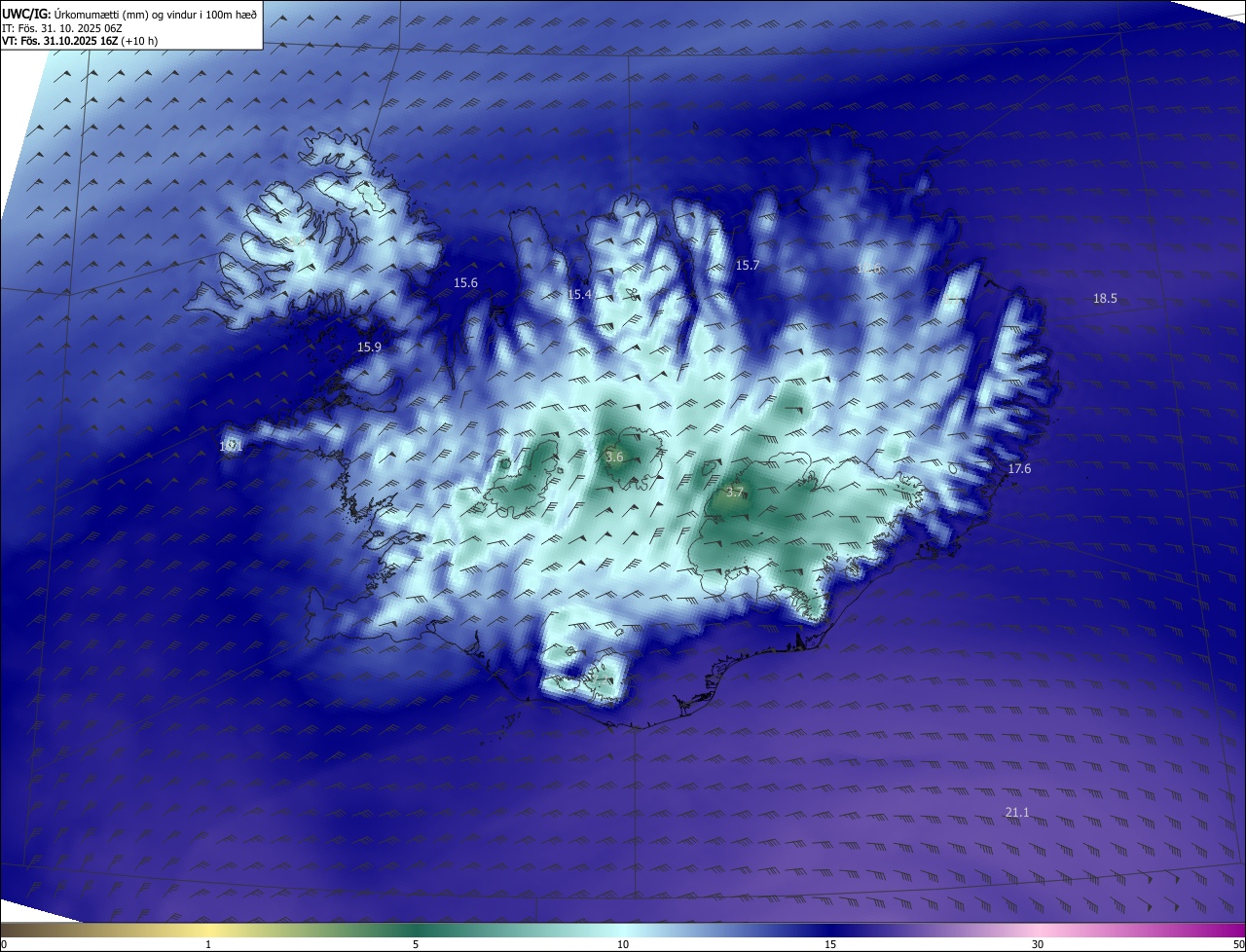The height and width of the screenshot is (952, 1246).
Task: Click the colorbar tick labeled 30
Action: pos(1038,944)
